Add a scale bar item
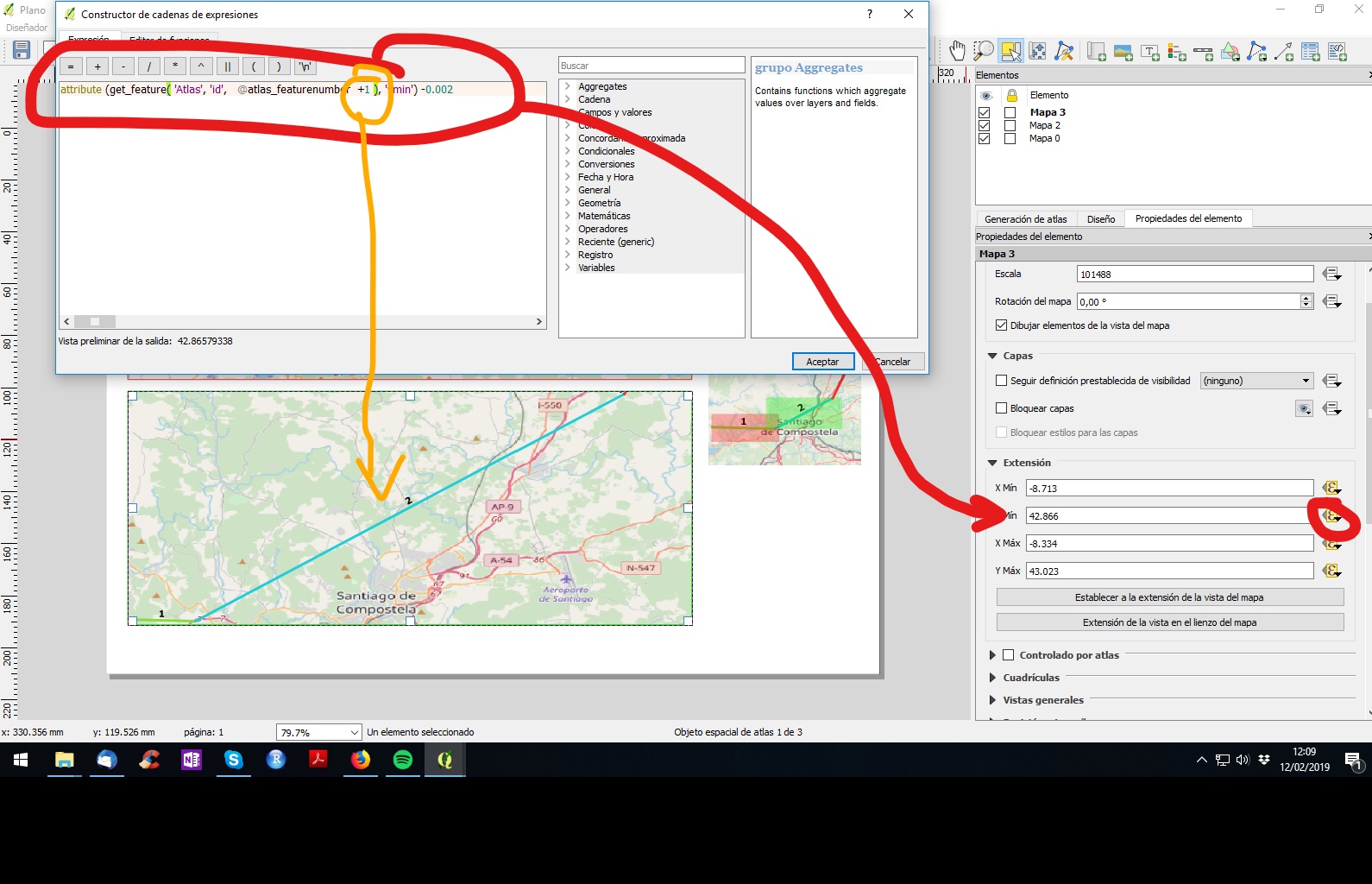 point(1204,52)
